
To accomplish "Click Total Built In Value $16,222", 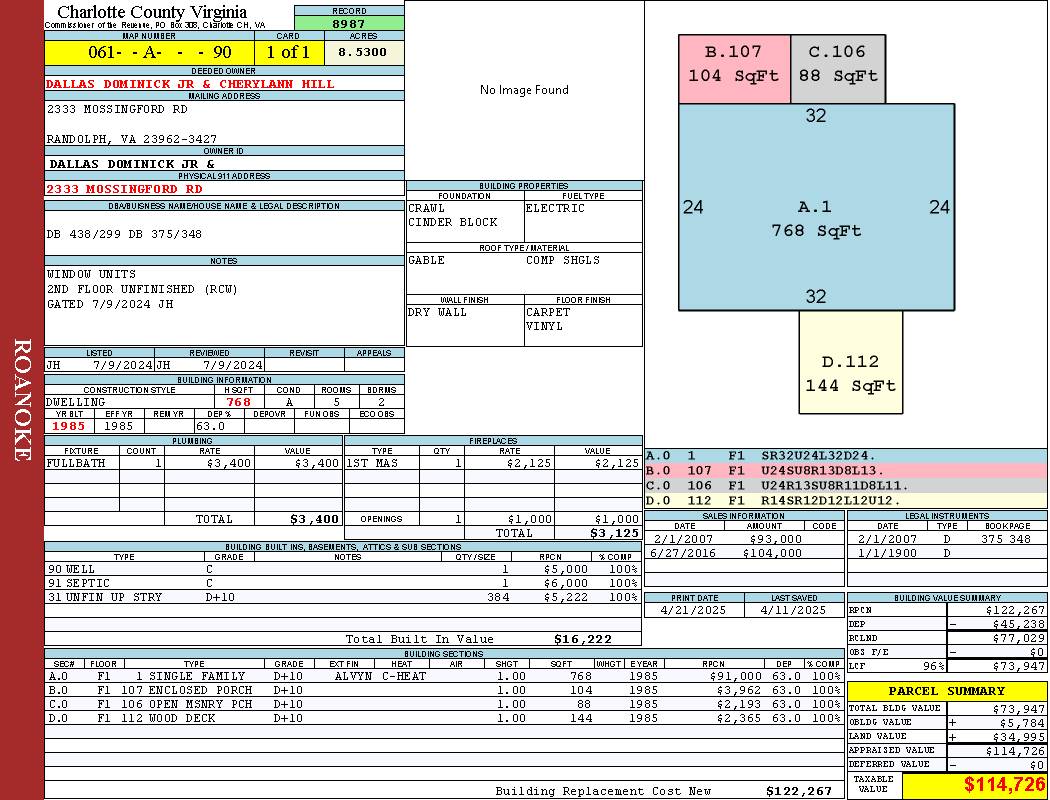I will (x=583, y=639).
